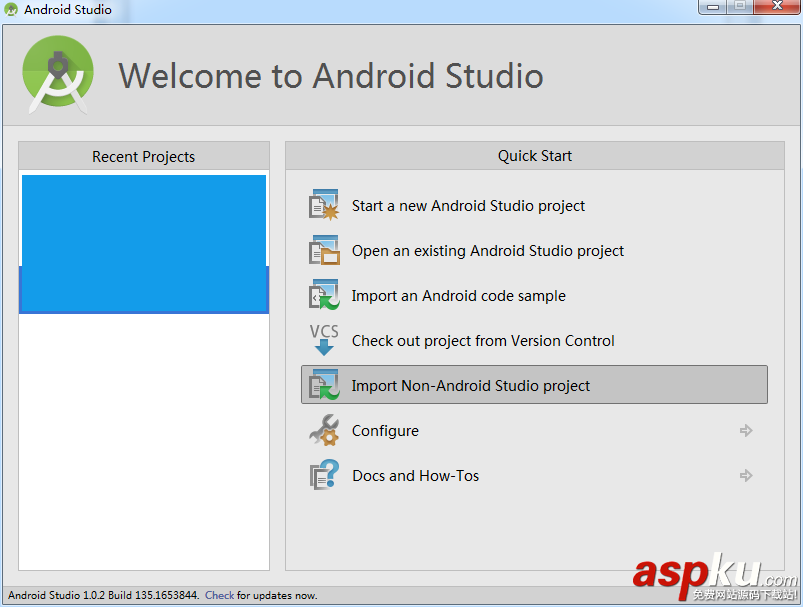Click the Check link for updates
The height and width of the screenshot is (607, 803).
click(x=219, y=595)
